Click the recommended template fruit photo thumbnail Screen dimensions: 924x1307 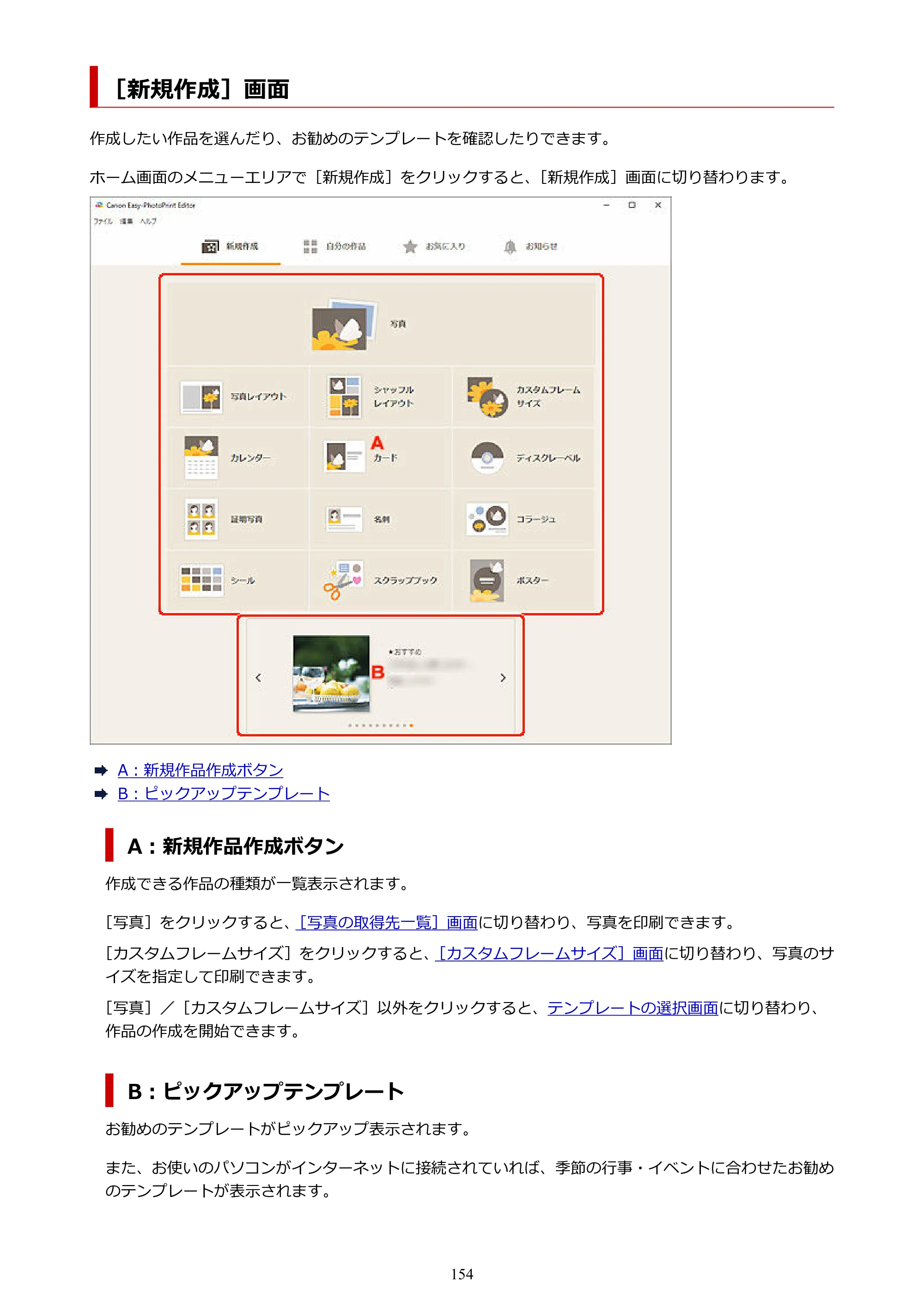click(x=331, y=674)
